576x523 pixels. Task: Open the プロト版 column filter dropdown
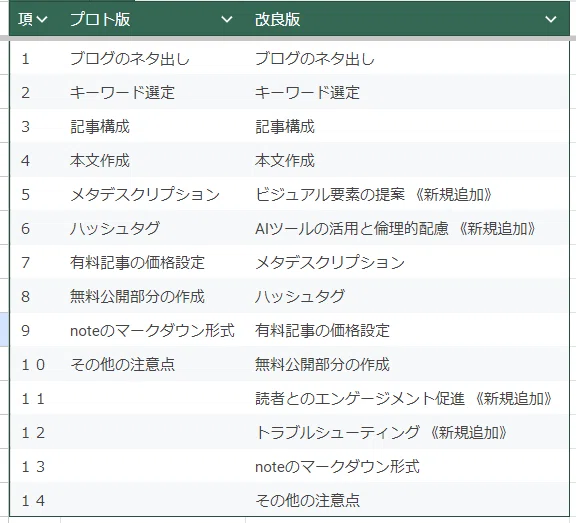pos(227,19)
